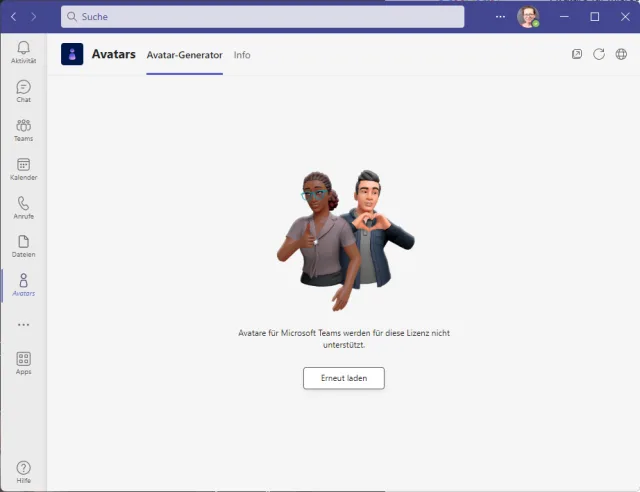Image resolution: width=640 pixels, height=492 pixels.
Task: Navigate forward with the right arrow
Action: [x=33, y=17]
